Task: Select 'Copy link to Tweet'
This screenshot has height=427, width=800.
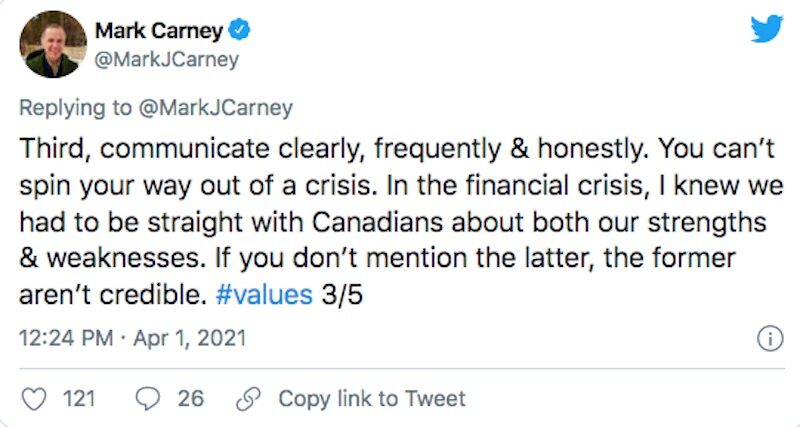Action: click(x=372, y=398)
